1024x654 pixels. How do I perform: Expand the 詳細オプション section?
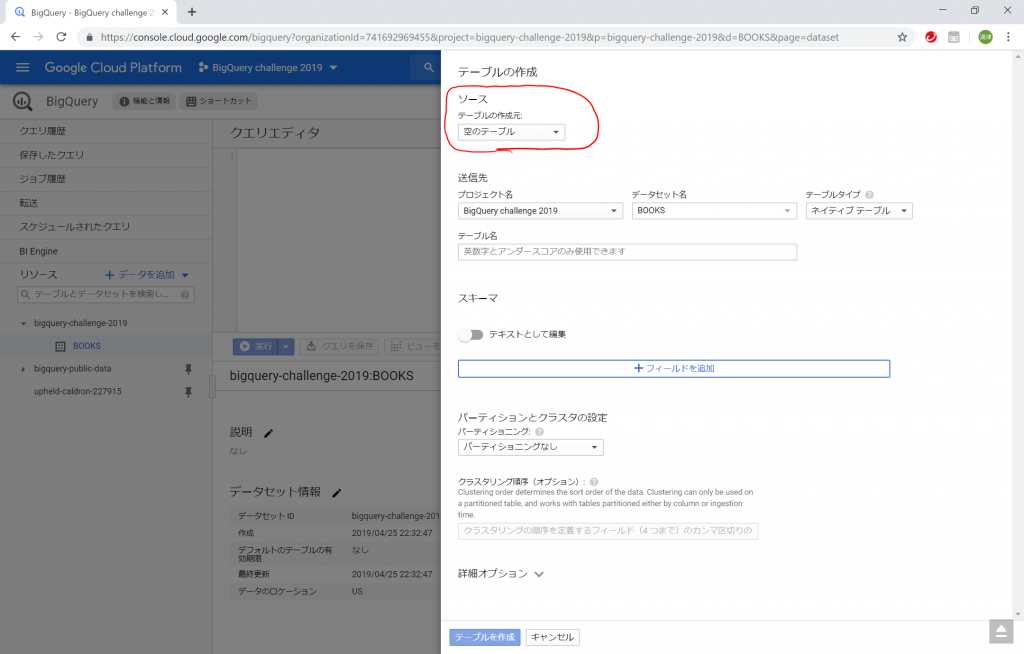(500, 574)
